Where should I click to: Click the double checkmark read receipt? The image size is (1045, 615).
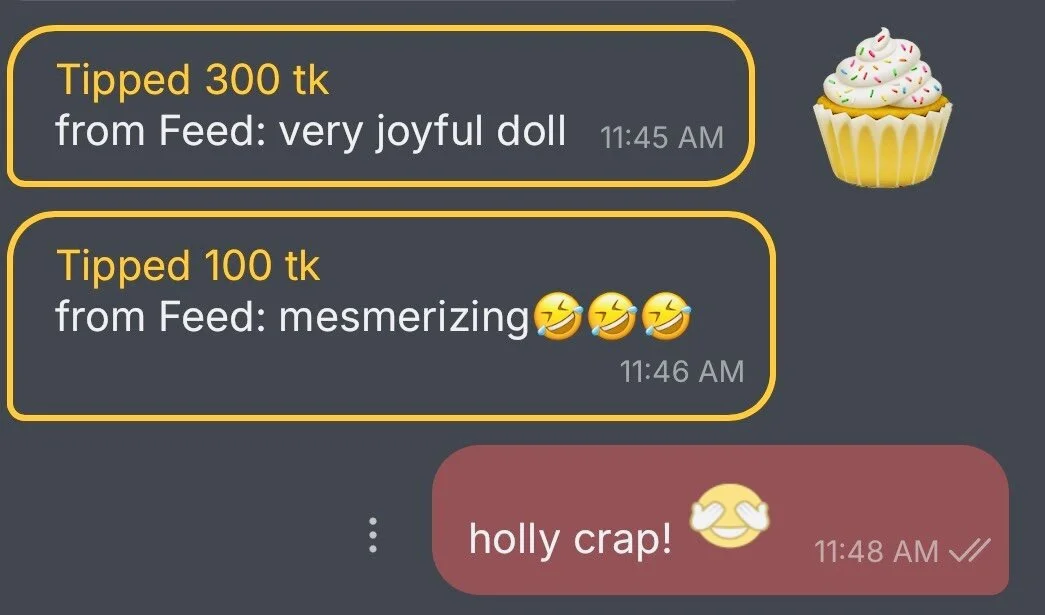click(x=970, y=550)
